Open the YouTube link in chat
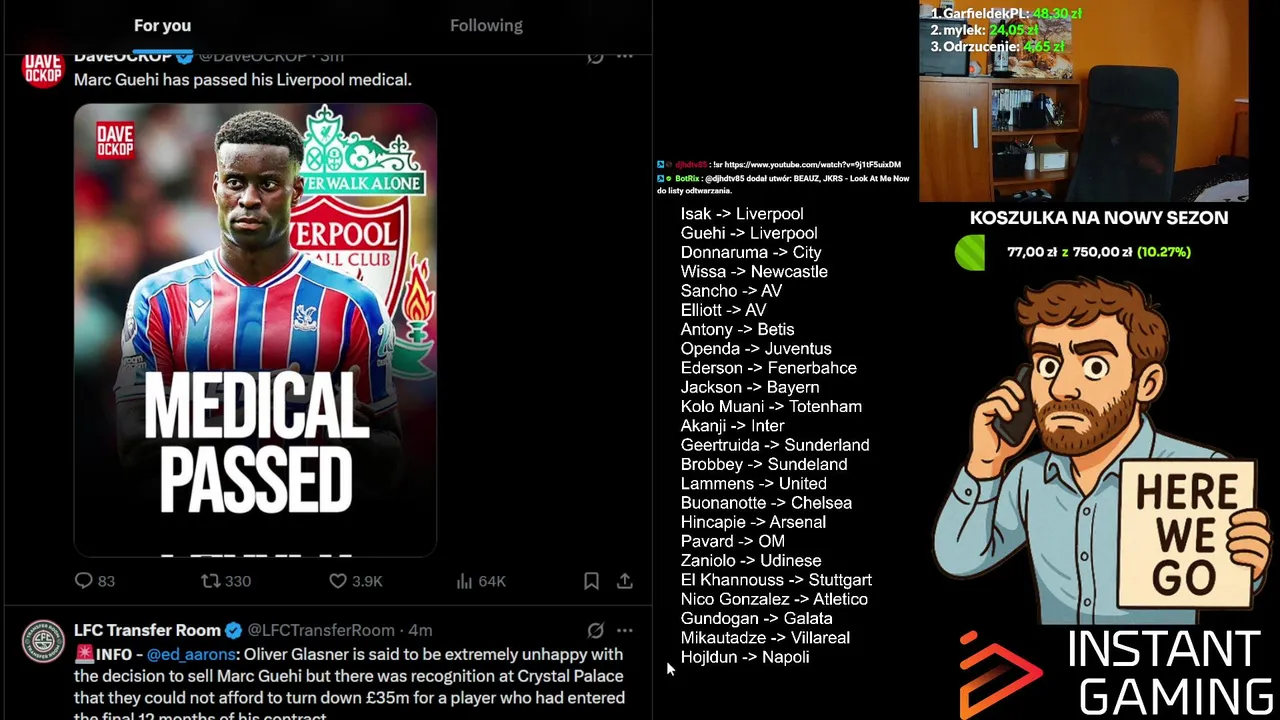Image resolution: width=1280 pixels, height=720 pixels. (x=812, y=164)
